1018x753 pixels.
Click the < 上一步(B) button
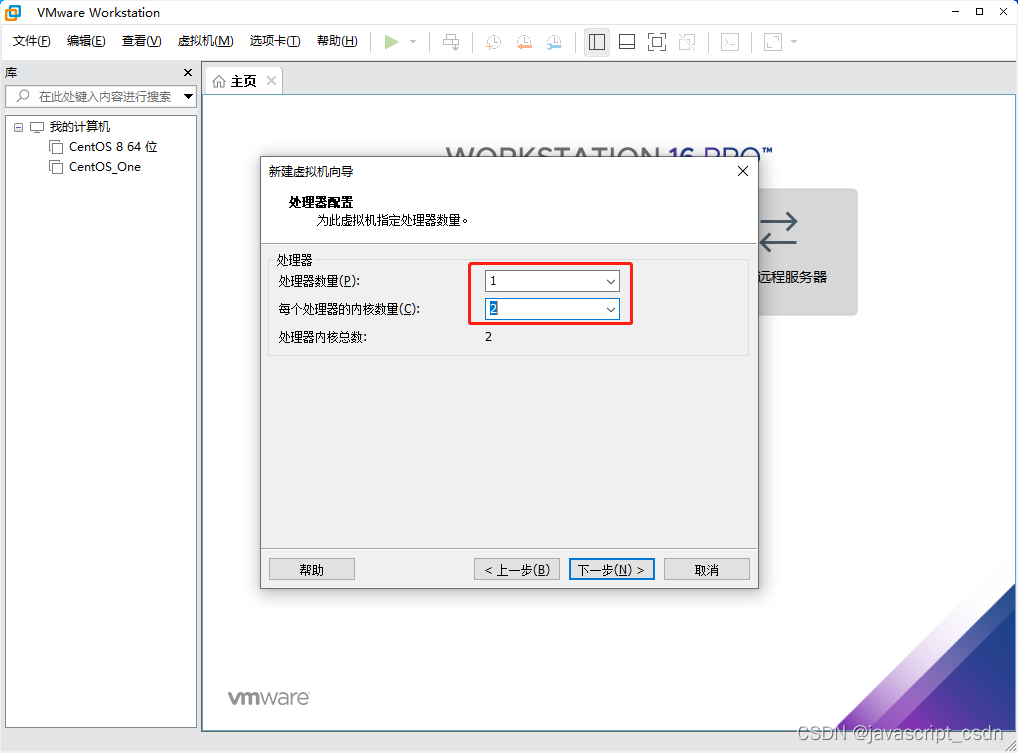pos(517,569)
